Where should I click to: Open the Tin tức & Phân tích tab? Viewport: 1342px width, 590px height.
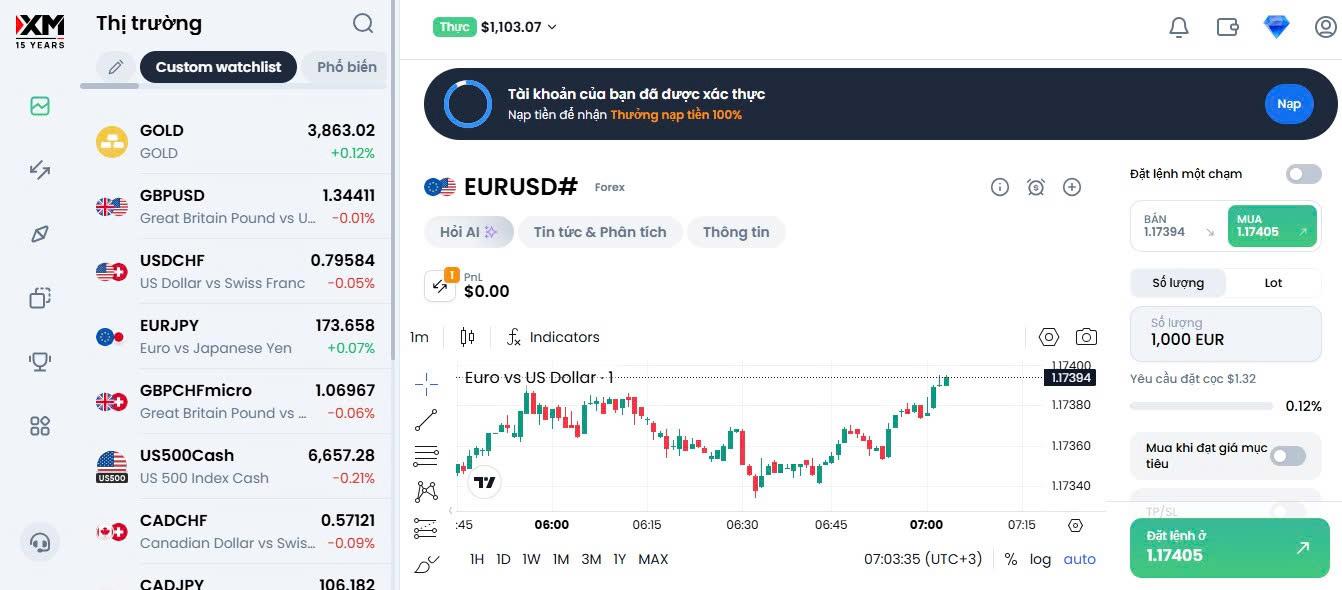pos(600,232)
